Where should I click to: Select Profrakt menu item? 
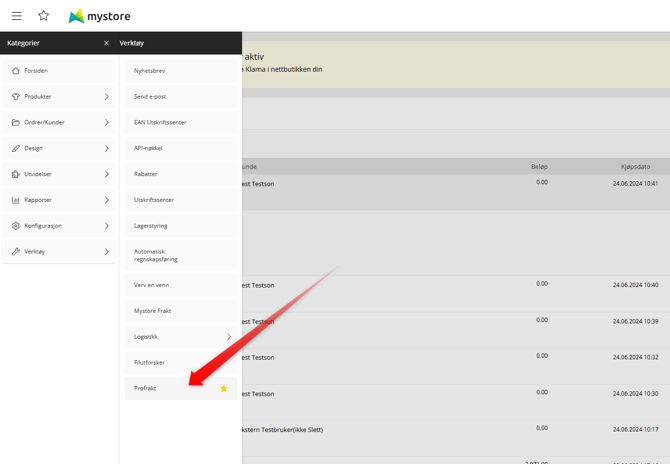click(x=181, y=388)
